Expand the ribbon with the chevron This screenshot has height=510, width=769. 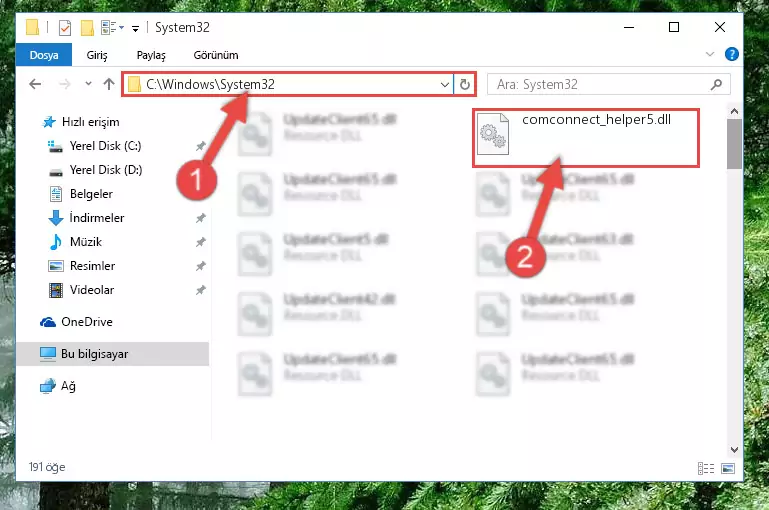710,54
